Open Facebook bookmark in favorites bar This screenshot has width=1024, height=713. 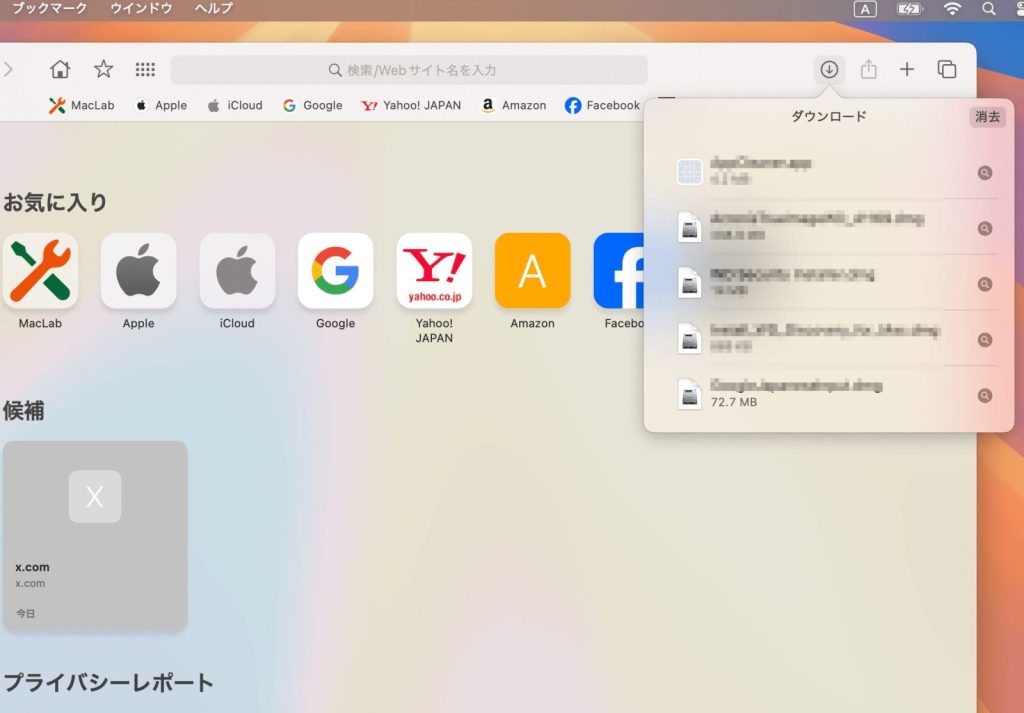(602, 105)
